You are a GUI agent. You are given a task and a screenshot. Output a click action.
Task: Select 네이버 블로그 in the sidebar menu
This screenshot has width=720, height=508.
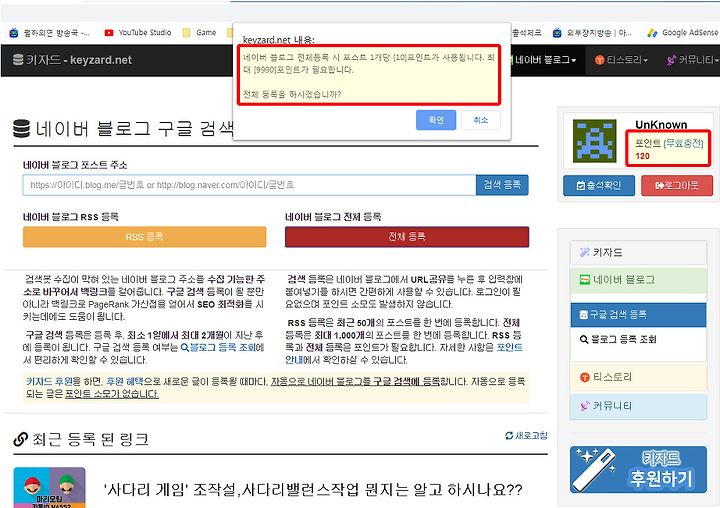pos(638,280)
